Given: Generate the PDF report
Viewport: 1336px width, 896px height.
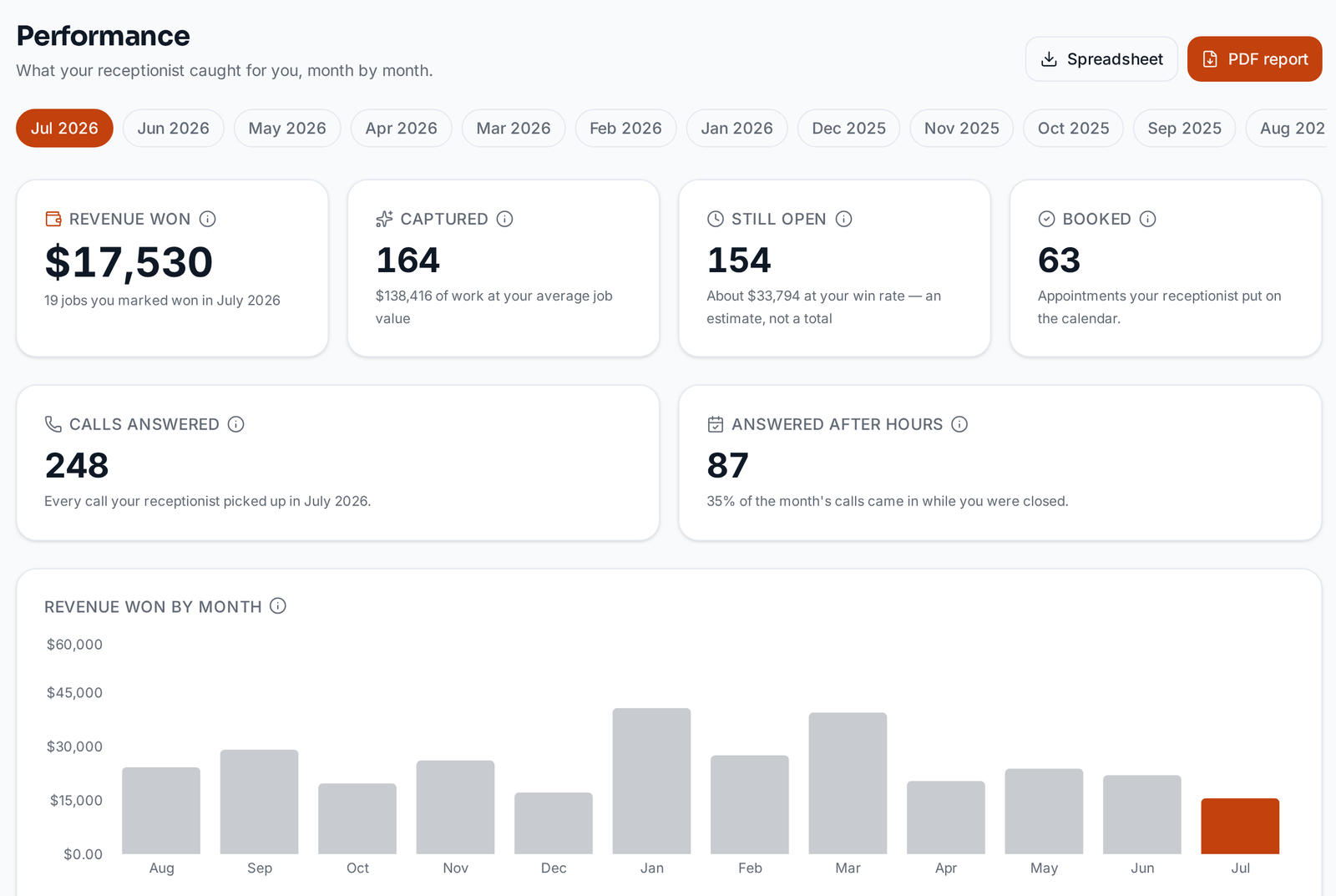Looking at the screenshot, I should click(x=1254, y=59).
